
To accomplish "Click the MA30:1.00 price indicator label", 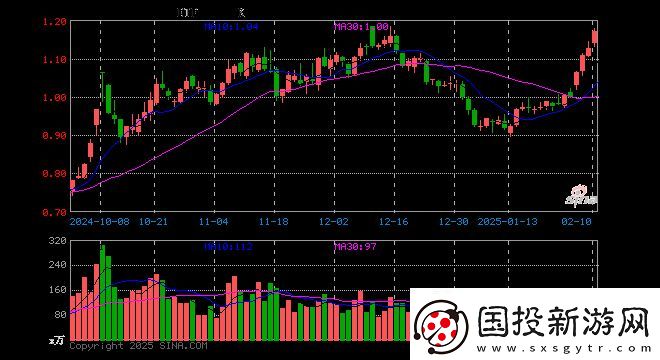I will coord(362,27).
